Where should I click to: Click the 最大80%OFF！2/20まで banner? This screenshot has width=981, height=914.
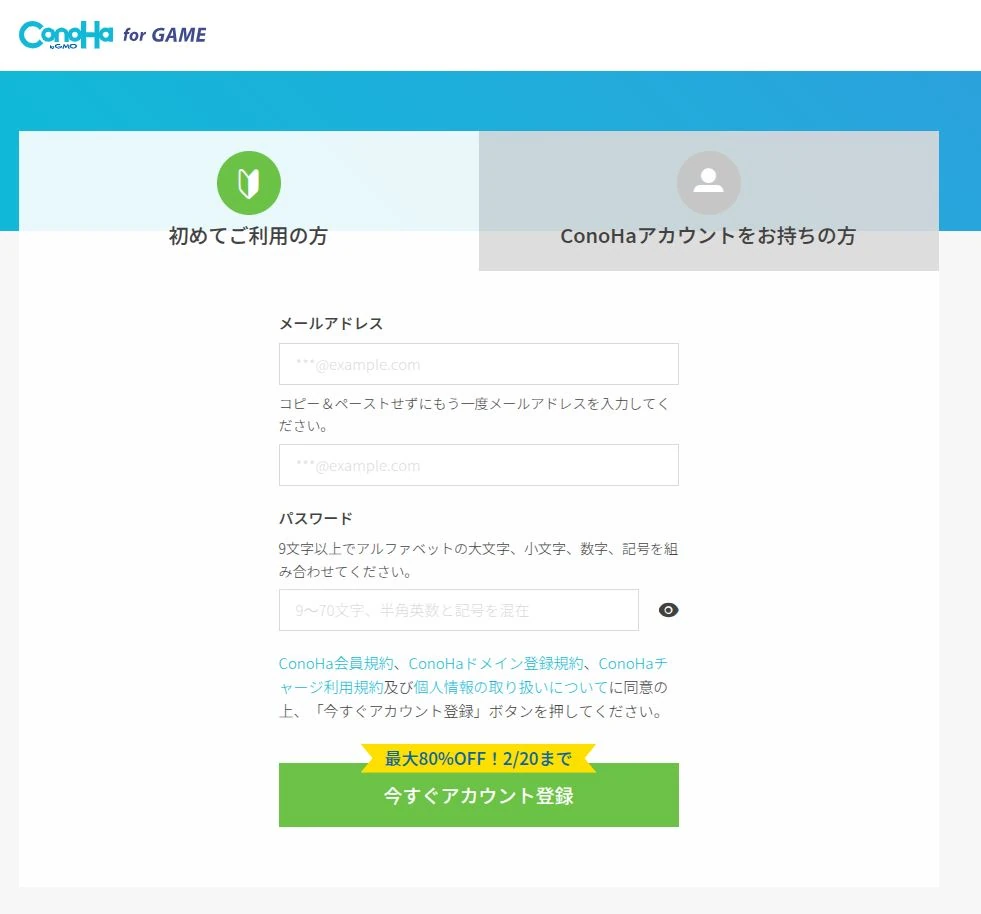(479, 758)
